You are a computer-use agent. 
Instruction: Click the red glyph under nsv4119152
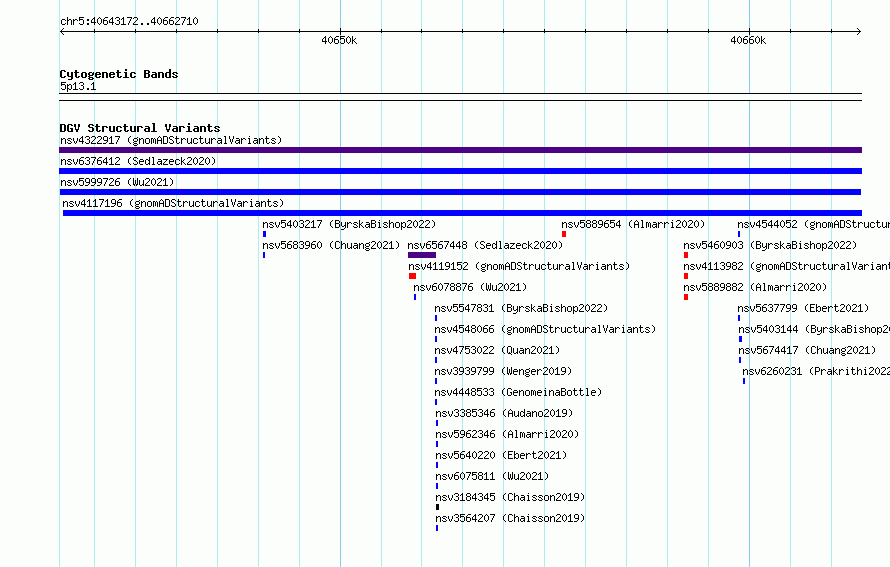click(x=413, y=276)
